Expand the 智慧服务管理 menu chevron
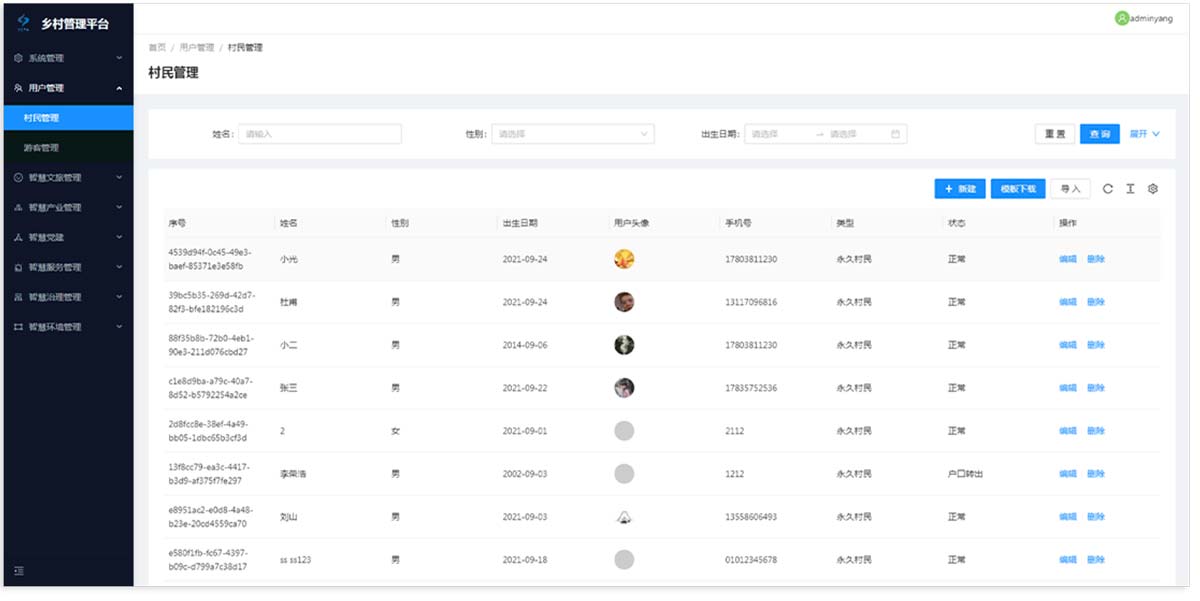The image size is (1200, 601). [119, 268]
